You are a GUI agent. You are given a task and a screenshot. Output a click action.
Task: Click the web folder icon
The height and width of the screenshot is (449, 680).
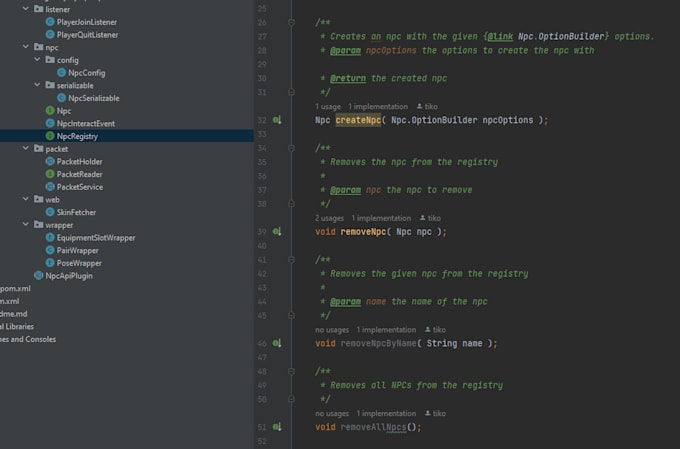click(39, 199)
